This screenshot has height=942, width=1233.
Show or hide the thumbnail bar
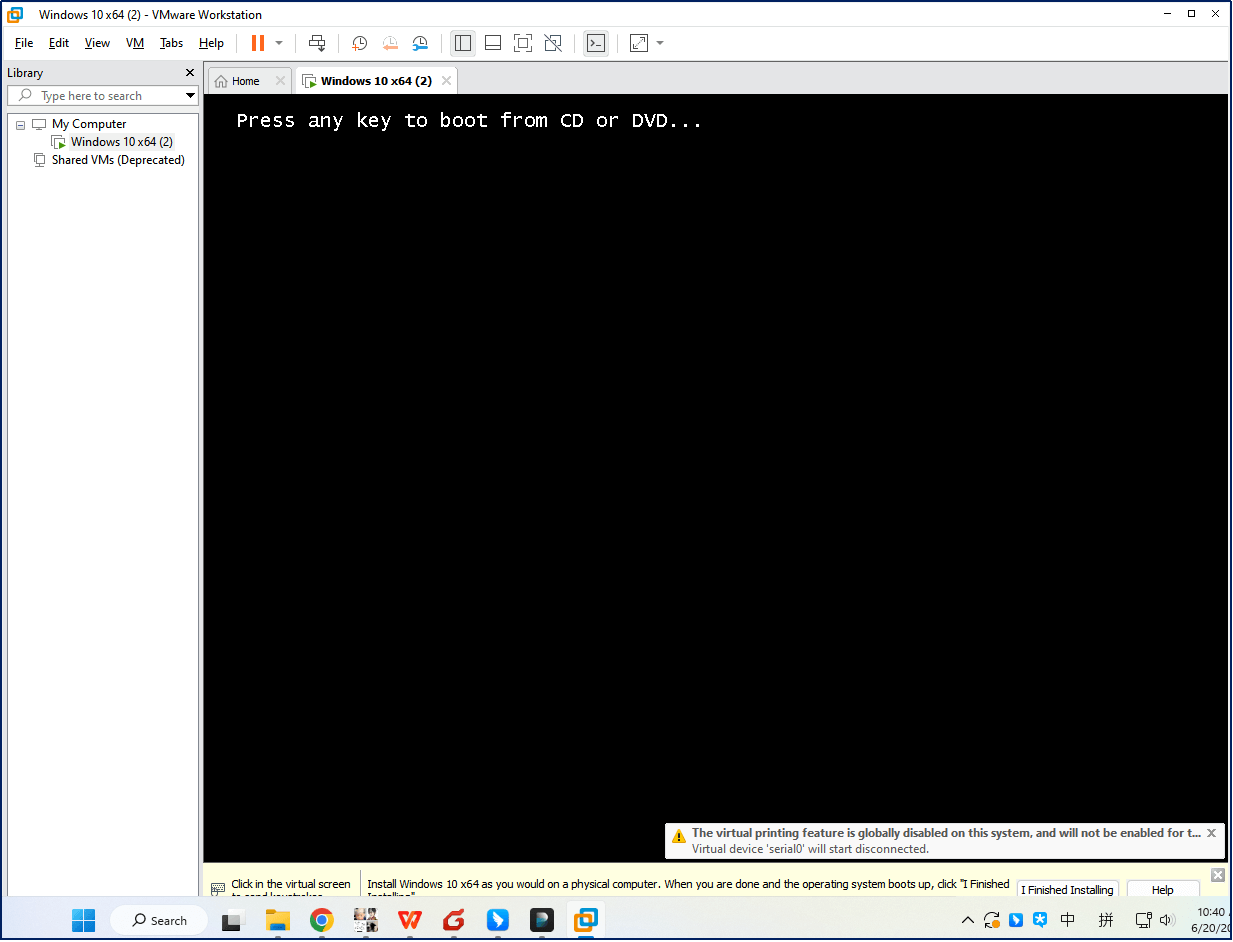pyautogui.click(x=492, y=43)
